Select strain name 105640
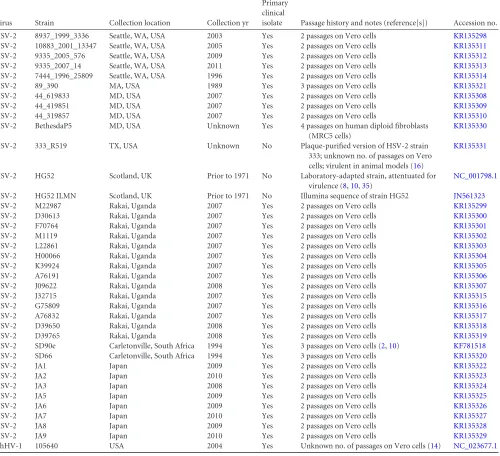 (46, 446)
